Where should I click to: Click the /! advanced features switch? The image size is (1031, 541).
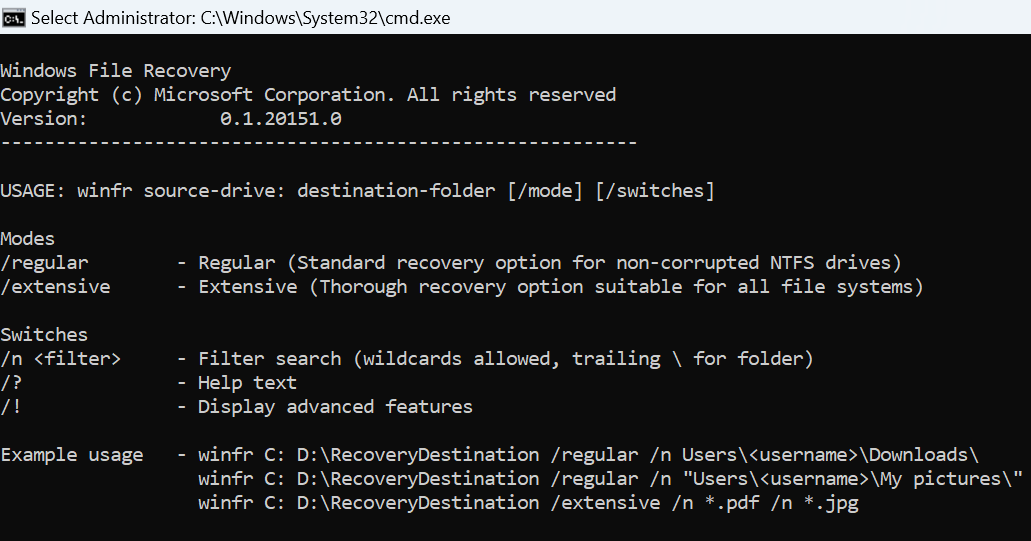tap(11, 407)
